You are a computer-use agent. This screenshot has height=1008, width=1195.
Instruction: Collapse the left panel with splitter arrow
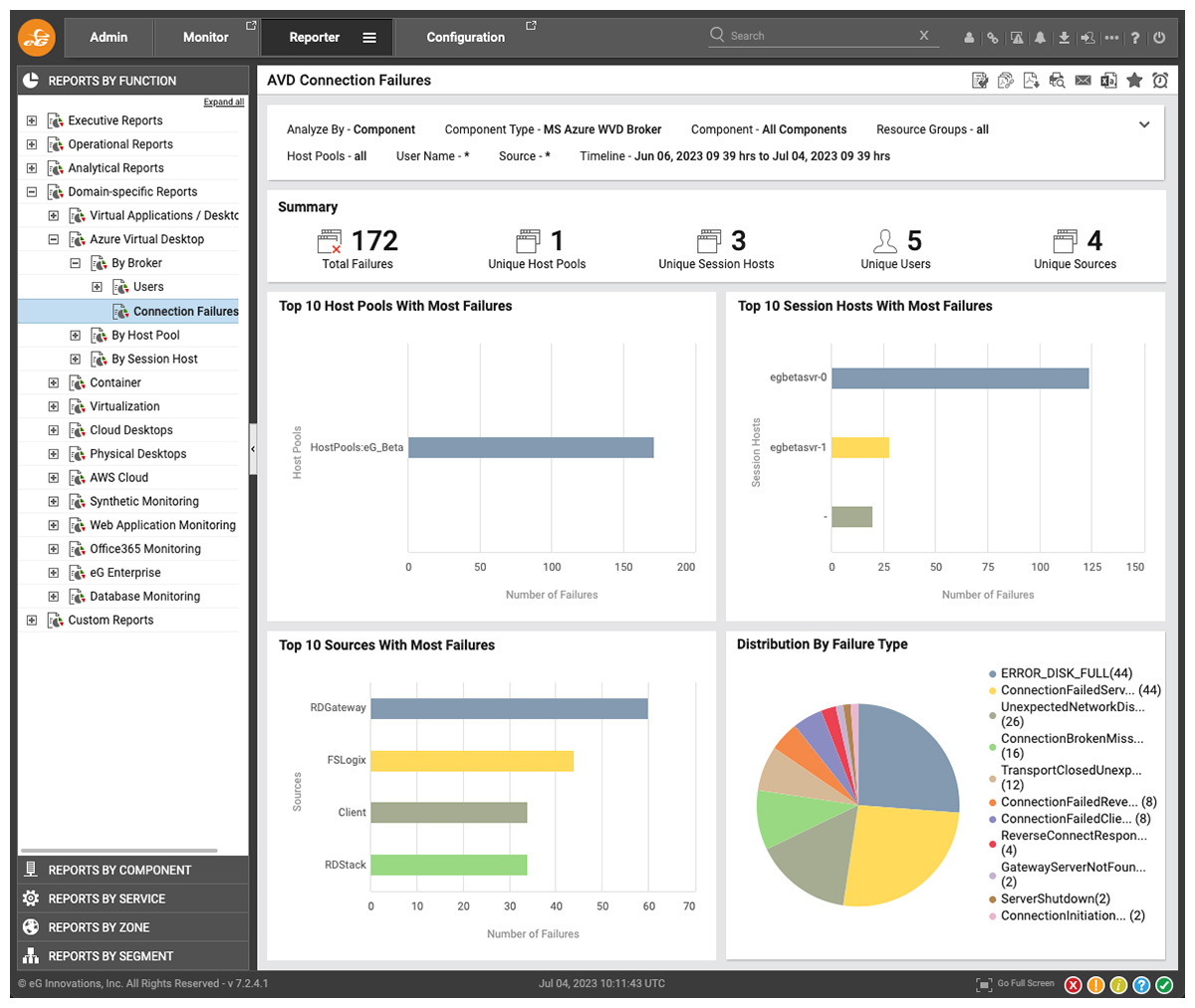pos(253,449)
